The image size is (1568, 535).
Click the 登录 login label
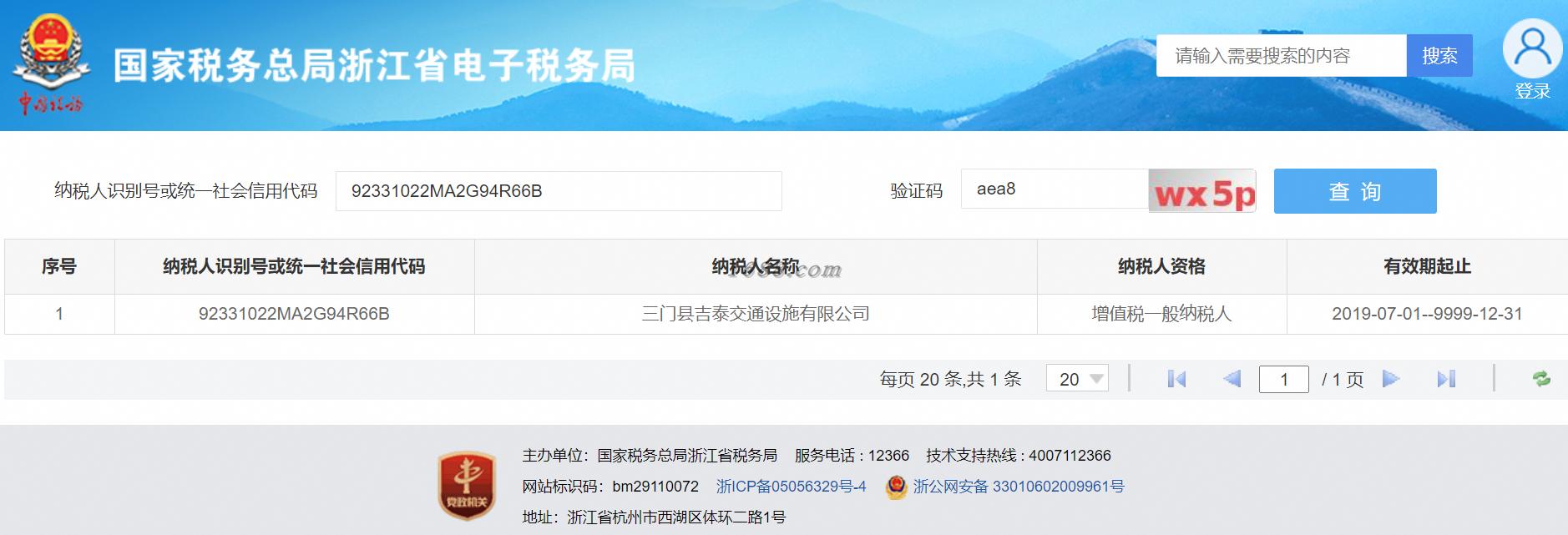[1533, 91]
